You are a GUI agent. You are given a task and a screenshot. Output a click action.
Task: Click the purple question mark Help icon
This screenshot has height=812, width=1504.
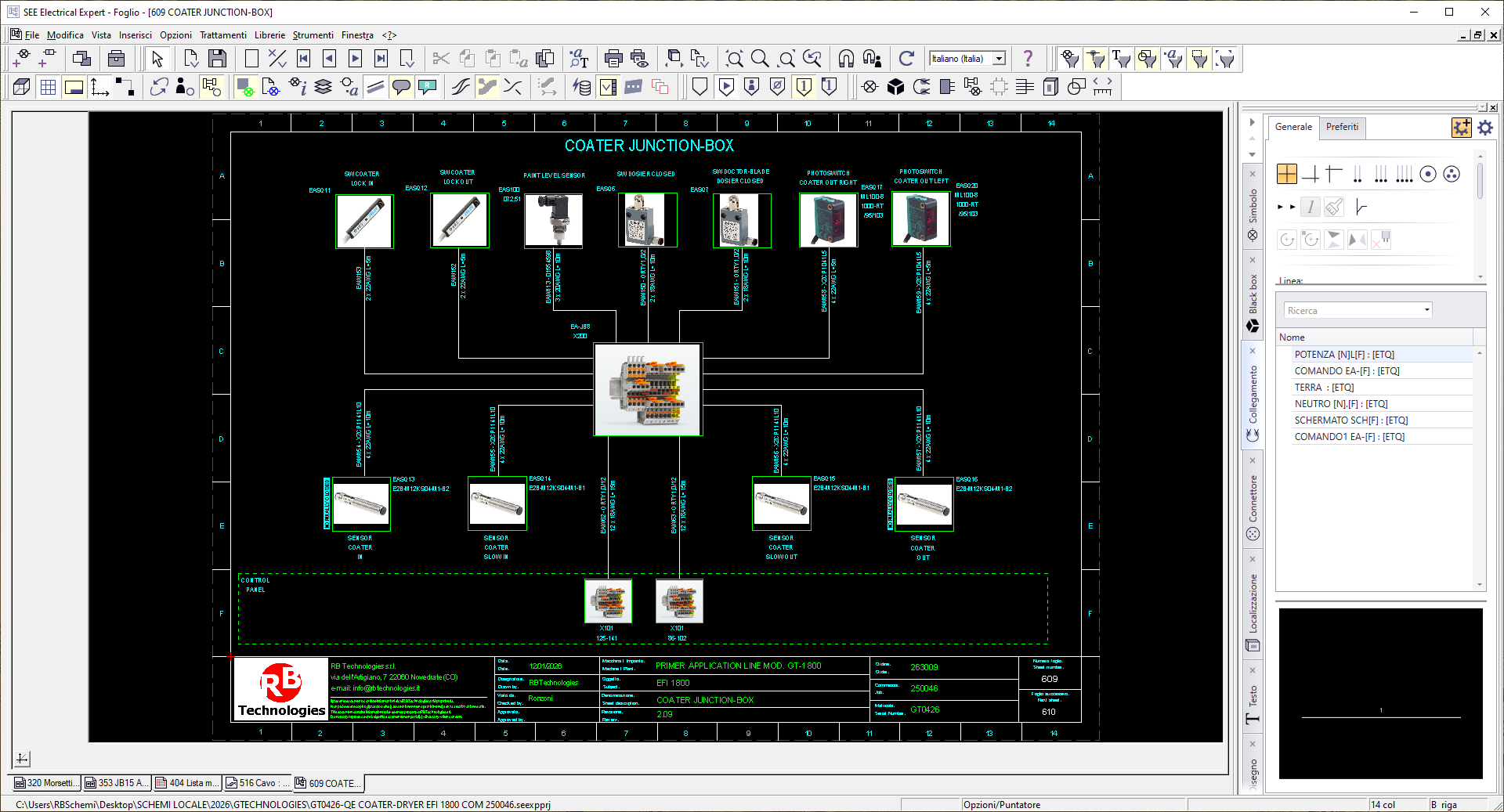click(1028, 59)
